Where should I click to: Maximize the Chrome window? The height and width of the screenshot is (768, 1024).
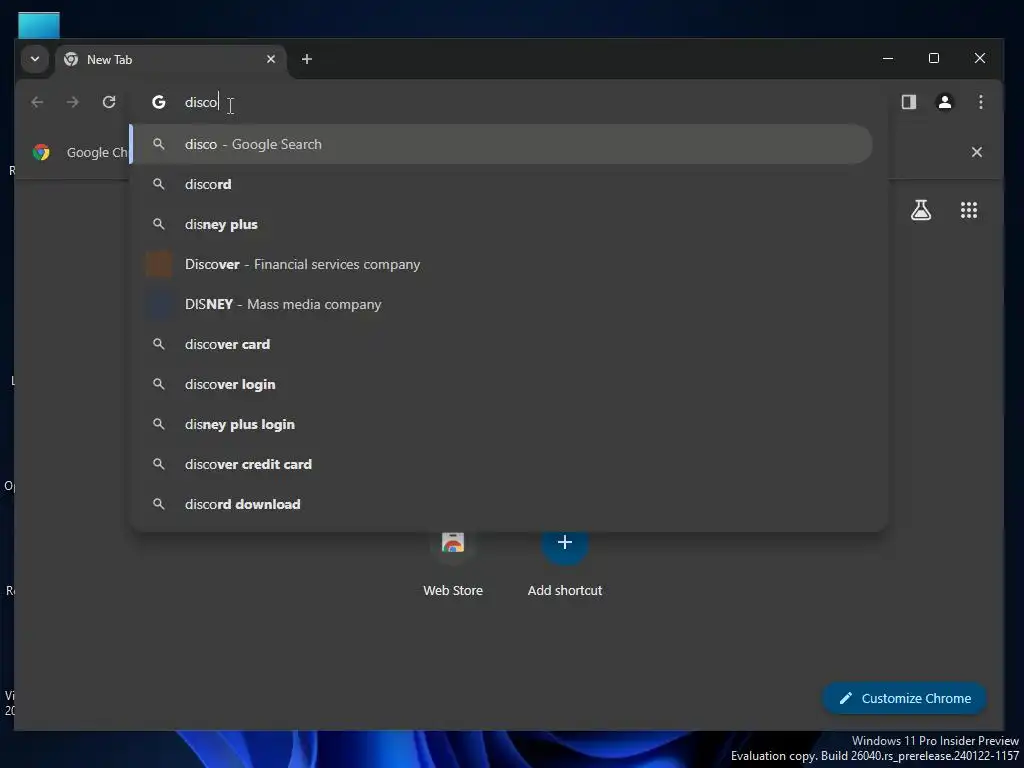point(934,59)
